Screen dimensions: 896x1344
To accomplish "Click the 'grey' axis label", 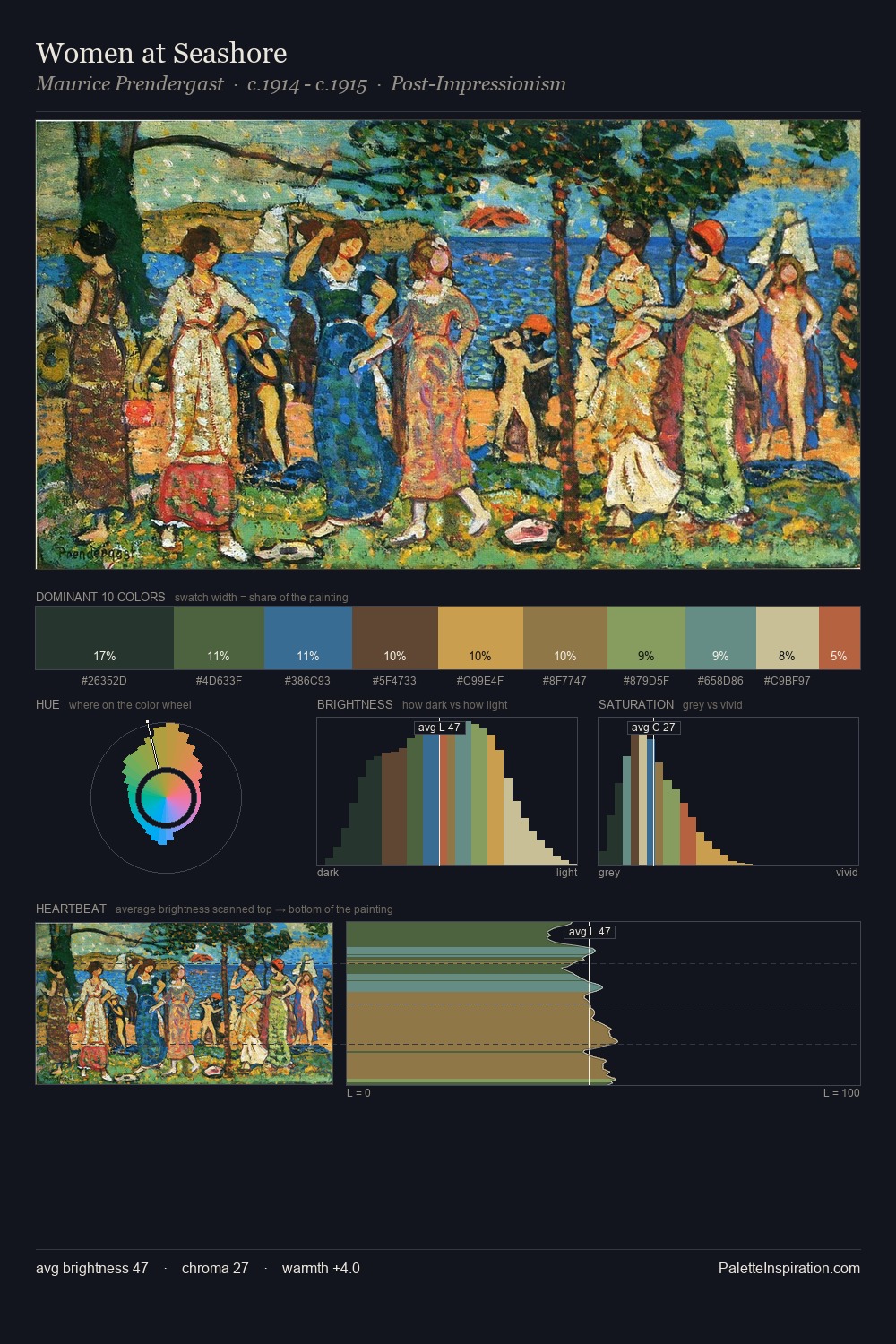I will pos(609,873).
